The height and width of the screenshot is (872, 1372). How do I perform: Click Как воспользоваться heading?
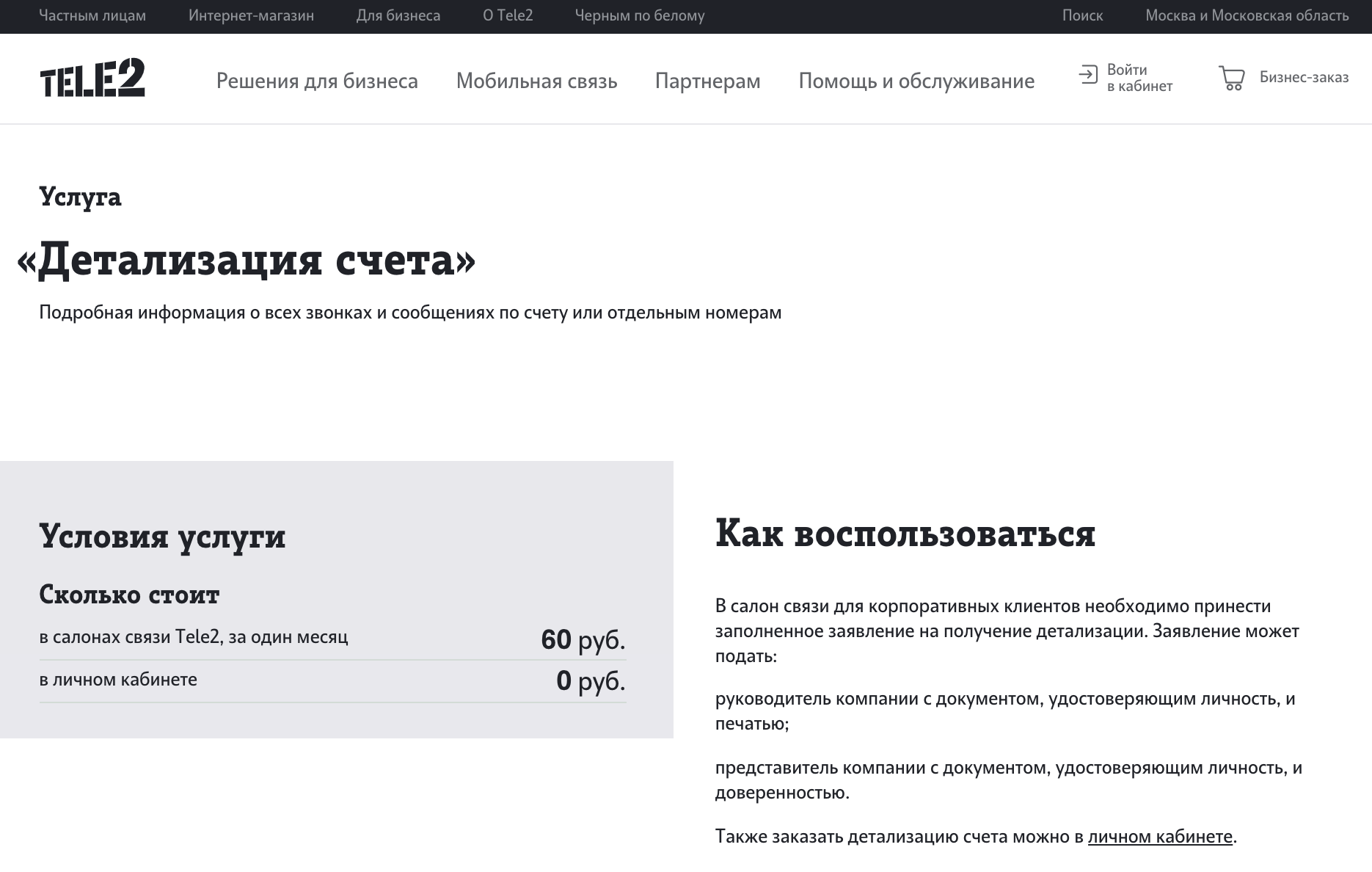905,534
